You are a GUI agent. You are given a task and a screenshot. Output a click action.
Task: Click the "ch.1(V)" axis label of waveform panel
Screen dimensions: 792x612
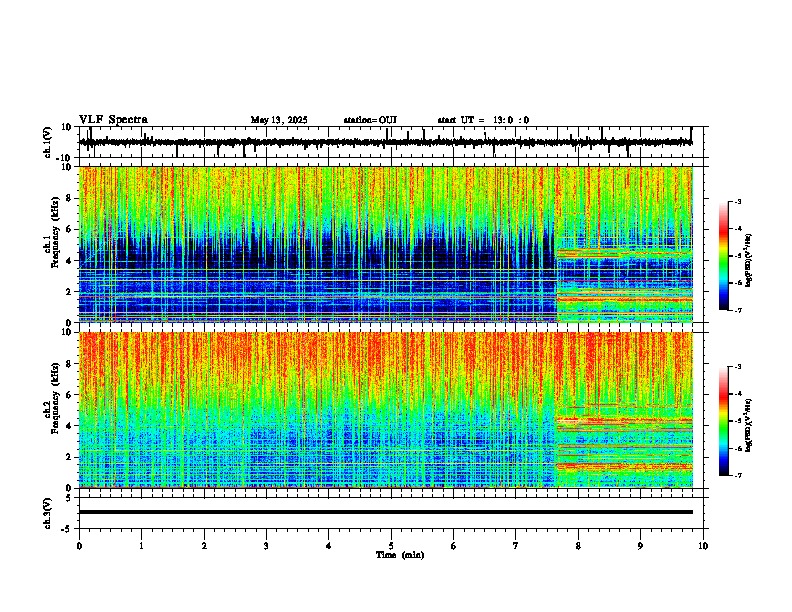click(48, 143)
